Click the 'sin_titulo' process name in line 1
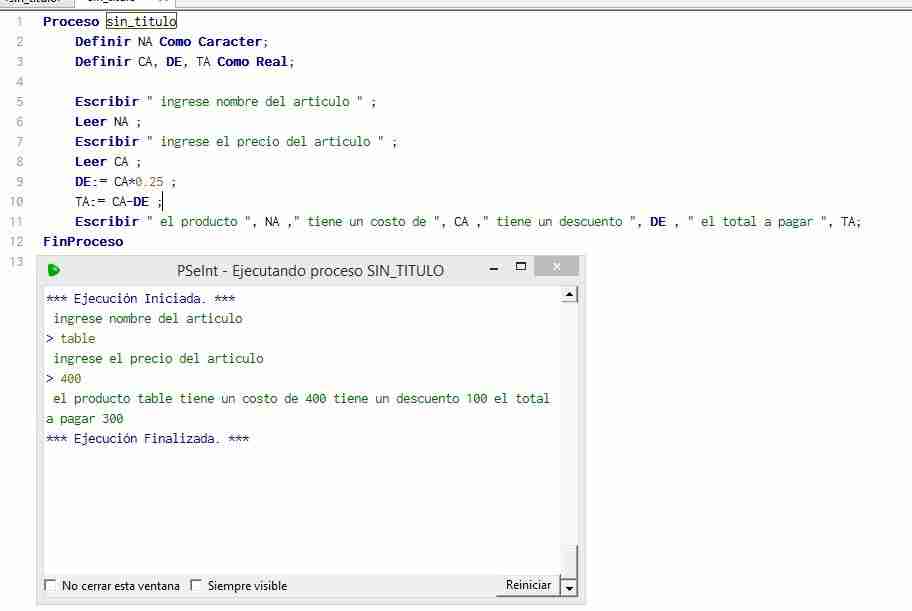Image resolution: width=912 pixels, height=611 pixels. (x=141, y=22)
